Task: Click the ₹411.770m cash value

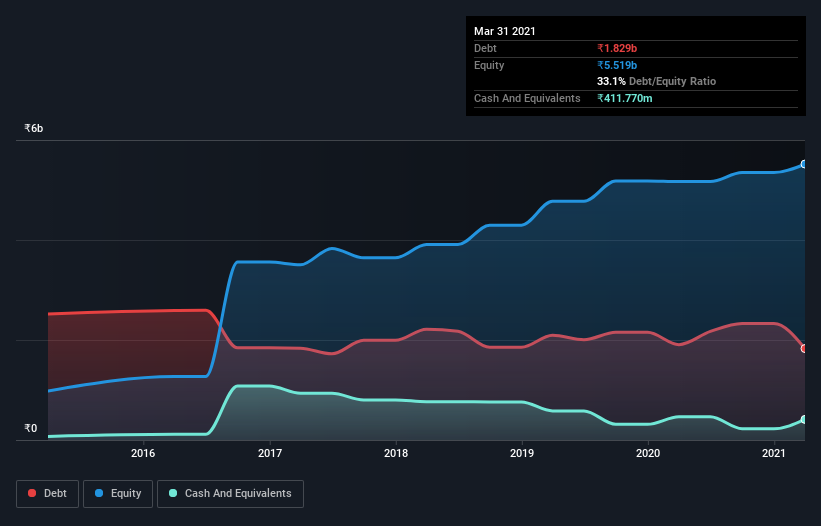Action: [625, 98]
